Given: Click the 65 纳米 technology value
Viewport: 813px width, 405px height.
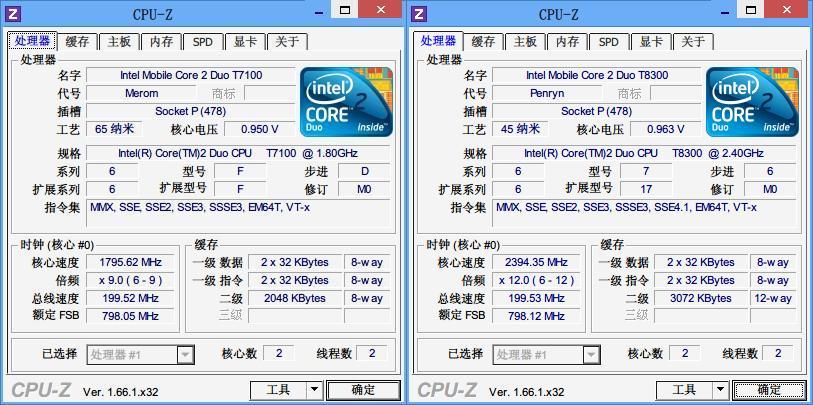Looking at the screenshot, I should (114, 129).
